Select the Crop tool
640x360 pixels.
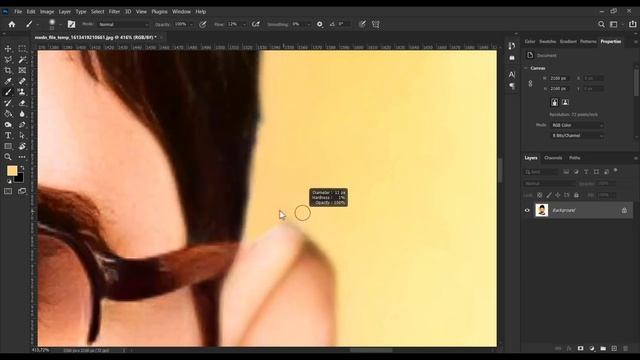click(8, 70)
